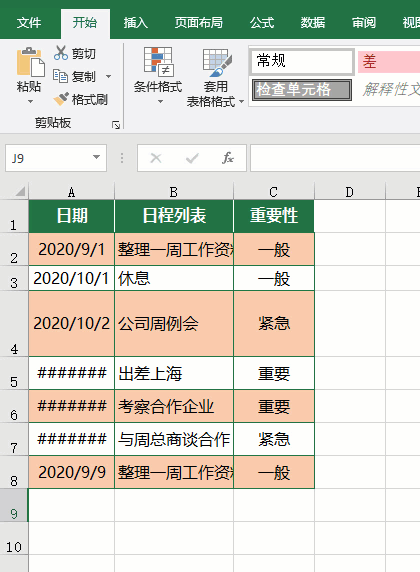
Task: Select ####### cell in row 6
Action: 72,406
